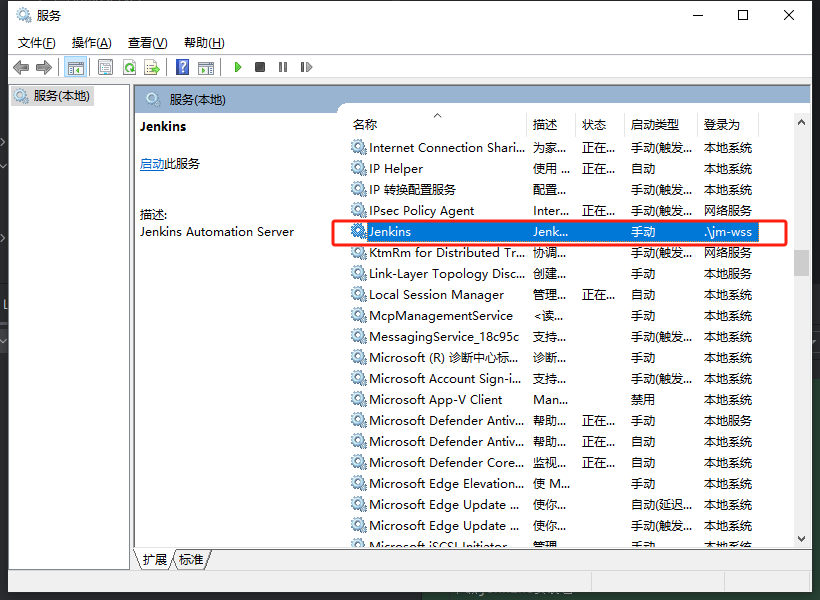Click the Pause service toolbar icon
Viewport: 820px width, 600px height.
click(x=283, y=67)
